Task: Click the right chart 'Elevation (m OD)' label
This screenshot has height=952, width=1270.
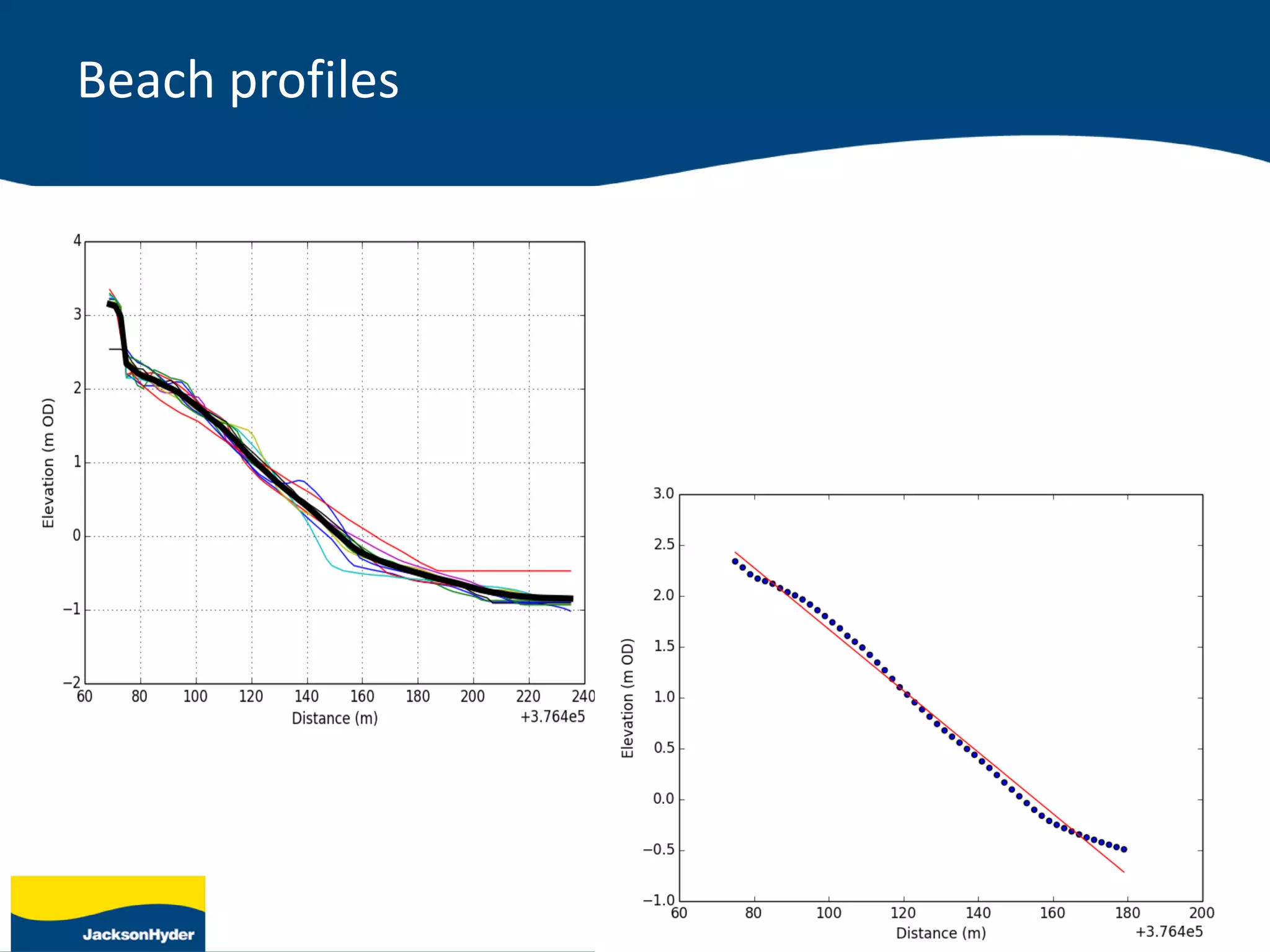Action: (x=628, y=698)
